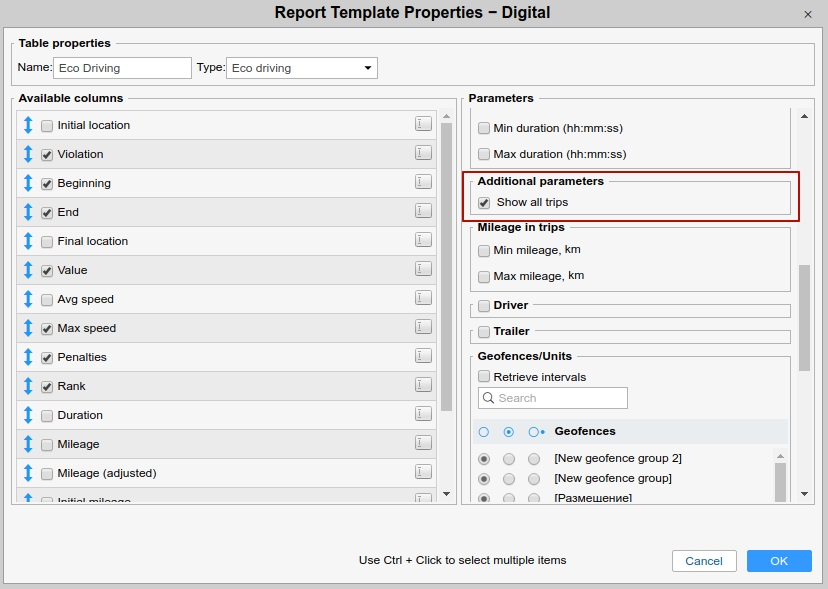This screenshot has height=589, width=828.
Task: Click the Parameters panel vertical scrollbar thumb
Action: pos(804,318)
